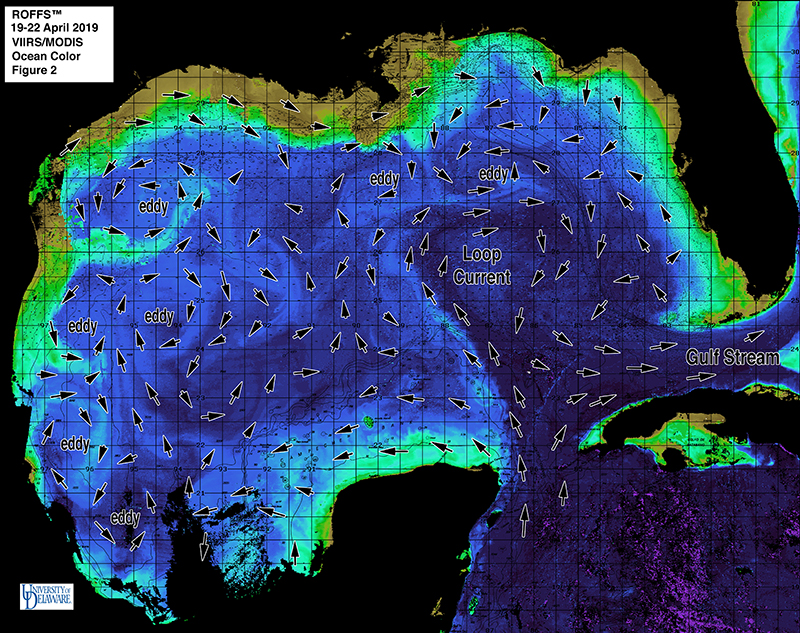Select the southernmost eddy label
This screenshot has width=800, height=633.
(x=125, y=517)
